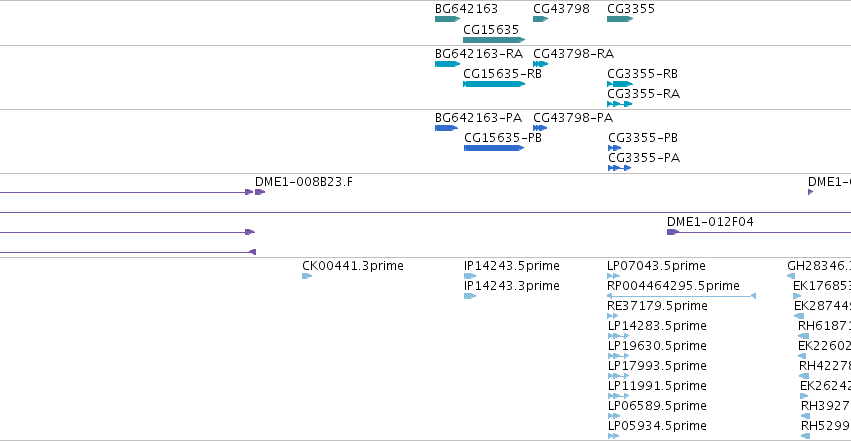Select the EST label starting with EK17685

[822, 286]
